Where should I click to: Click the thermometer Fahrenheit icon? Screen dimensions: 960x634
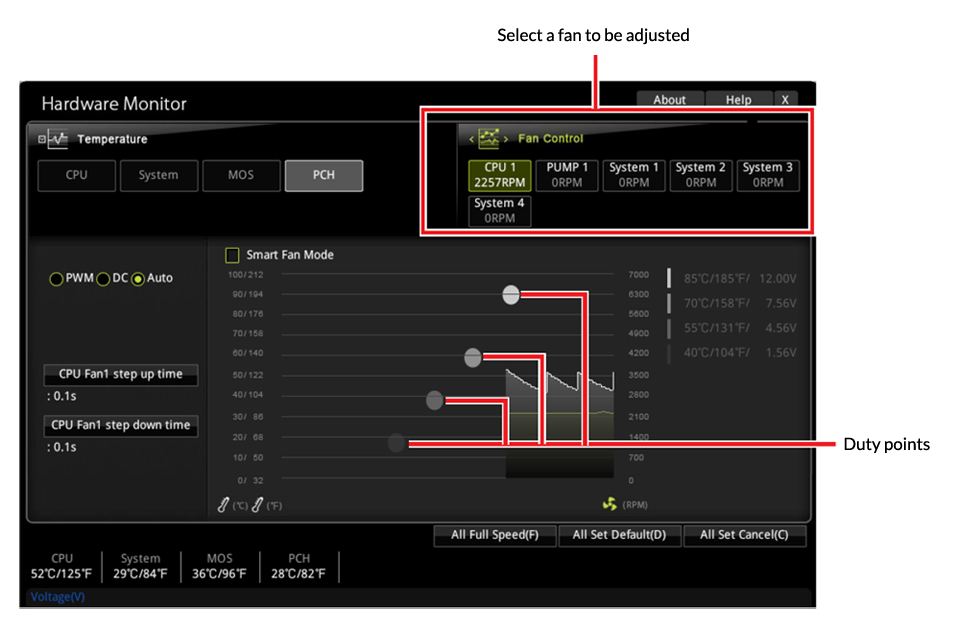[256, 504]
